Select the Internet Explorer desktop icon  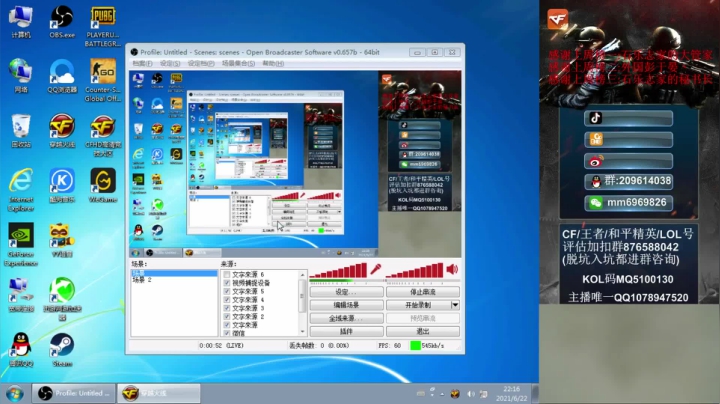(21, 190)
